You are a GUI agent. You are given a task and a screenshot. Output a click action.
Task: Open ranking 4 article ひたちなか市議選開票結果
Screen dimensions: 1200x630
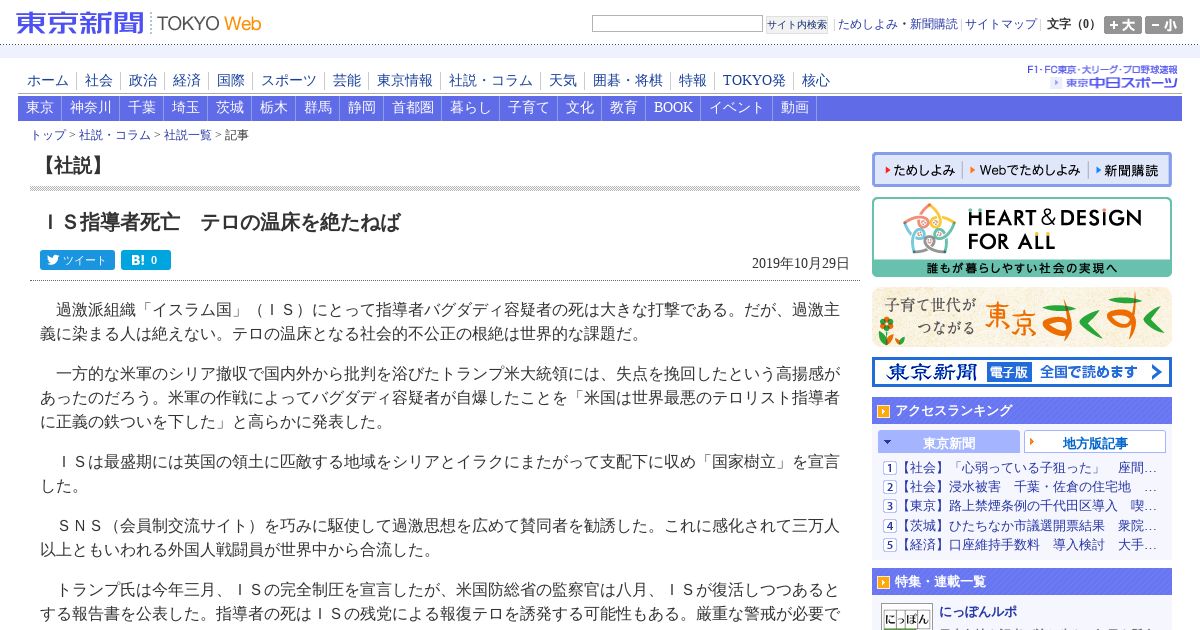pyautogui.click(x=1028, y=525)
